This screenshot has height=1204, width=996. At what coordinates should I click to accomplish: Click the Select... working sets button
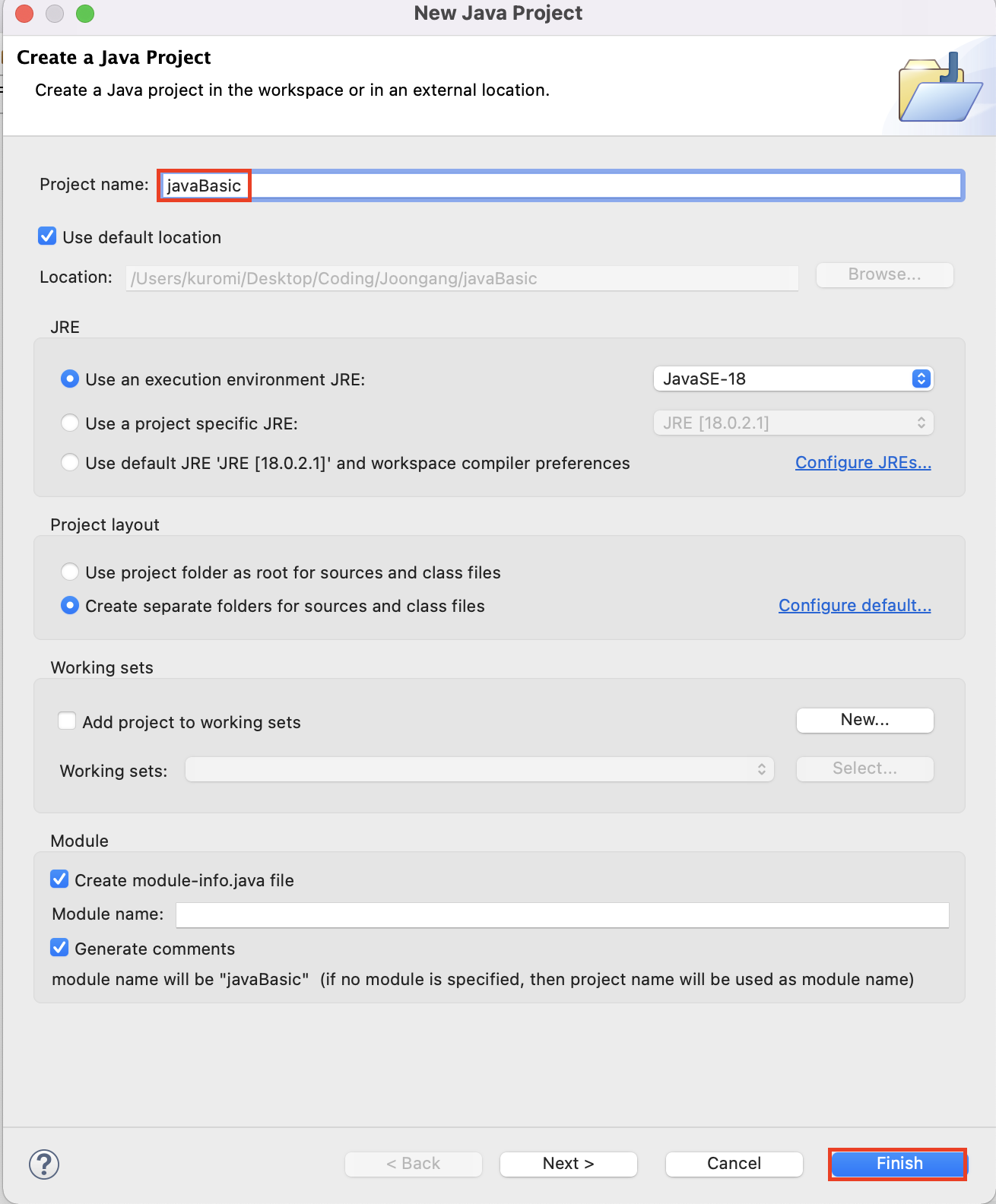(x=864, y=768)
